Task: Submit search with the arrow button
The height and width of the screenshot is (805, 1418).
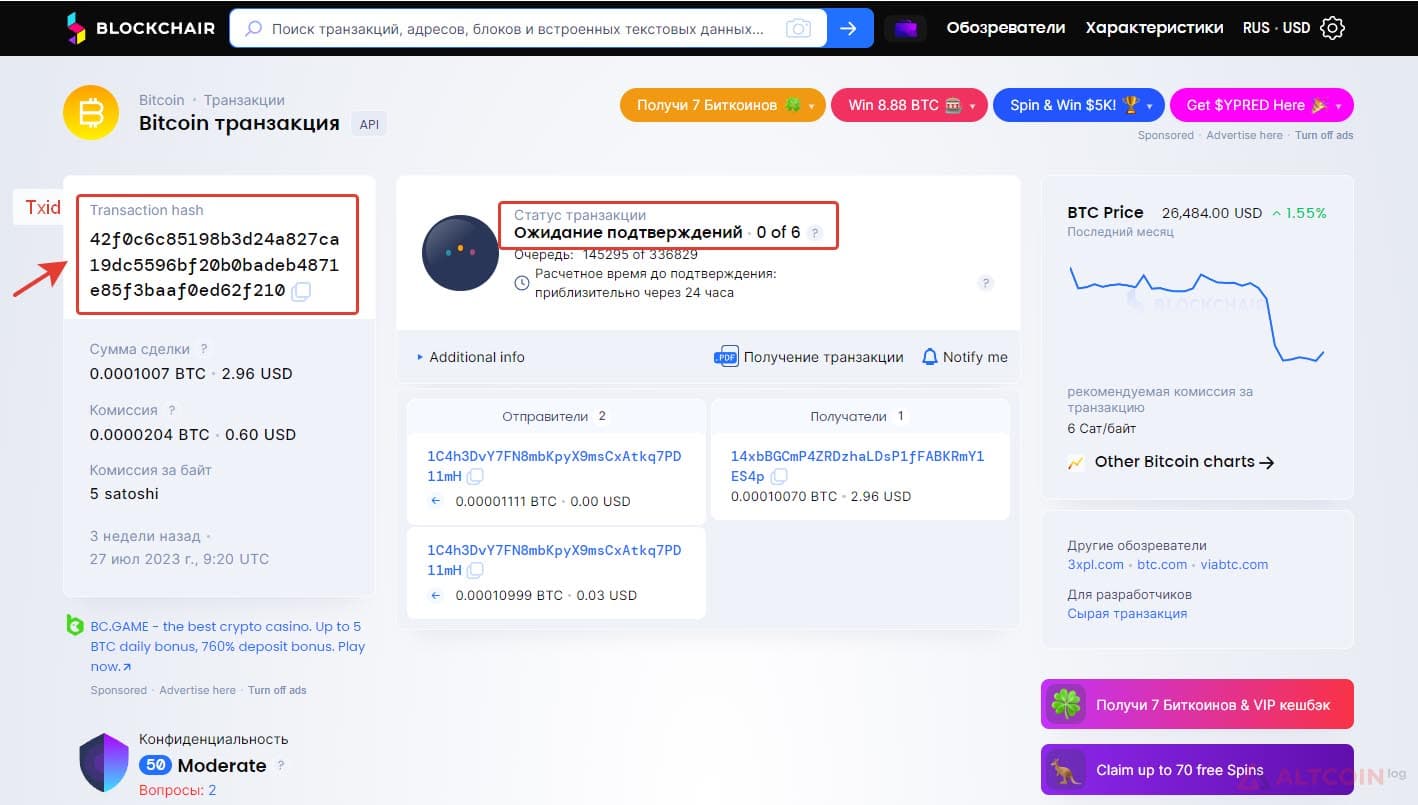Action: [x=850, y=28]
